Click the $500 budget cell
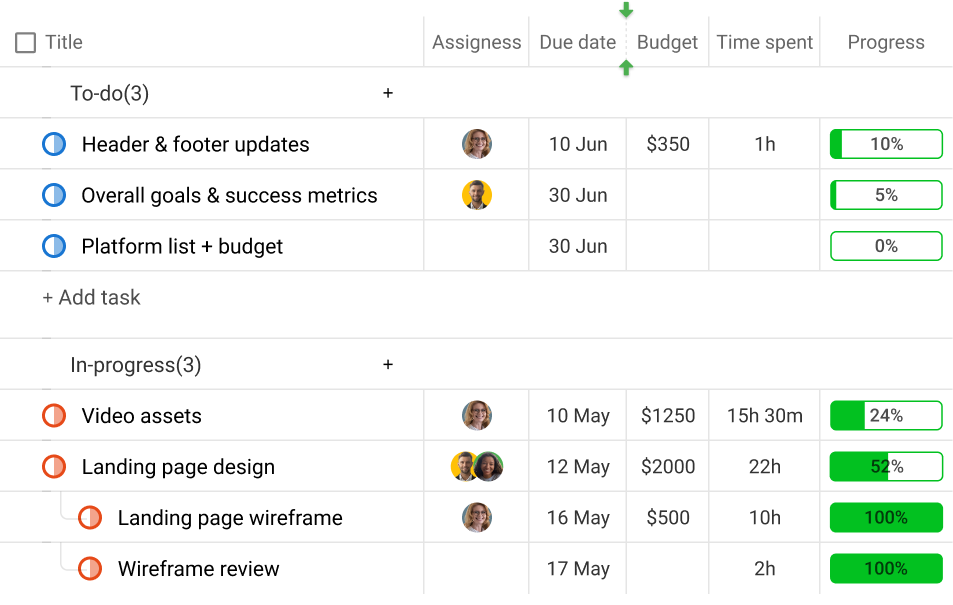Image resolution: width=953 pixels, height=605 pixels. click(x=668, y=517)
